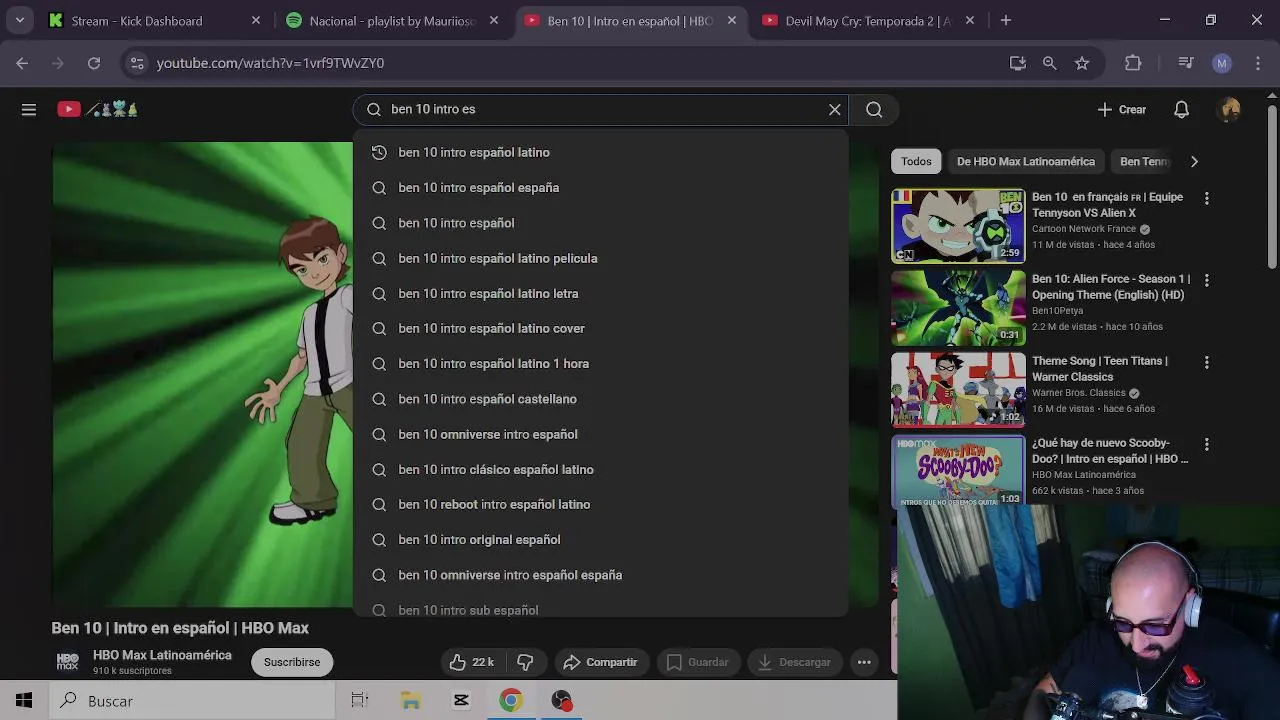The image size is (1280, 720).
Task: Open options for Teen Titans Theme Song
Action: click(1206, 363)
